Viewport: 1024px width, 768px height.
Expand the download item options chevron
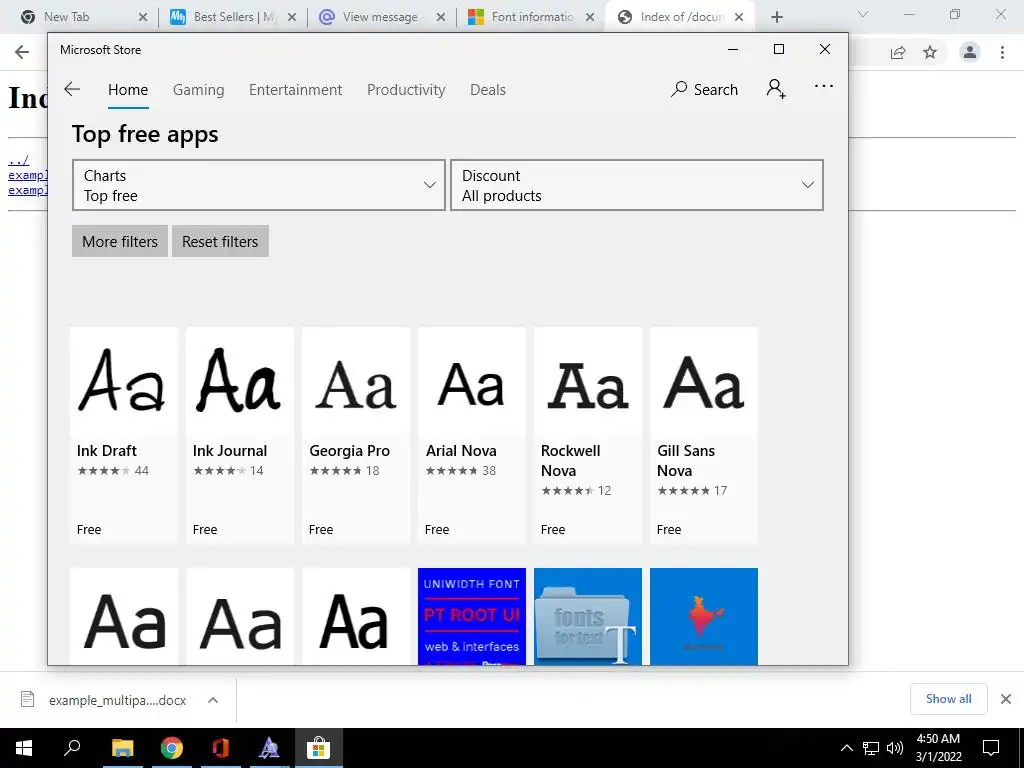point(213,700)
